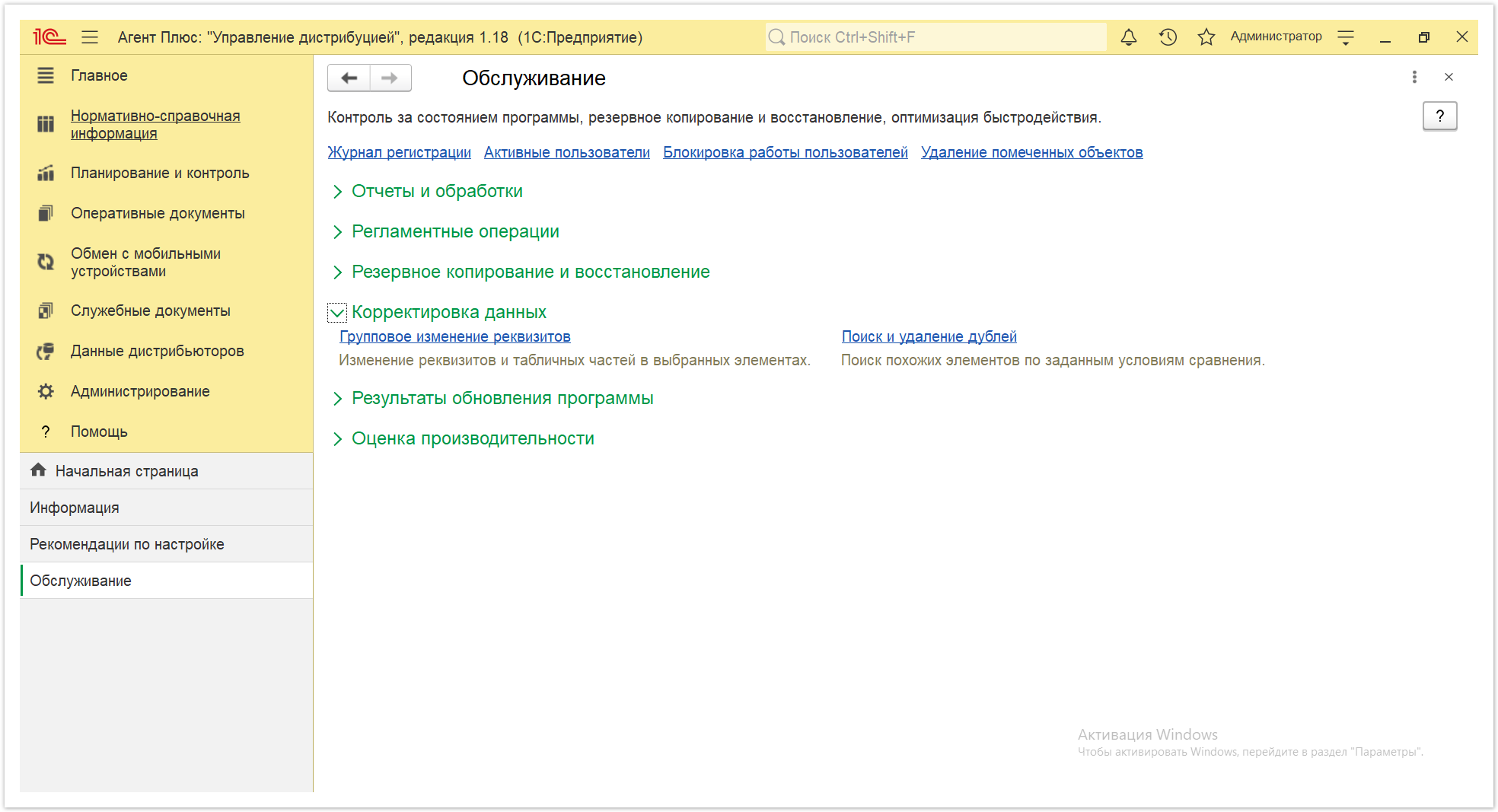The width and height of the screenshot is (1498, 812).
Task: Click the Отчеты и обработки title text
Action: coord(437,191)
